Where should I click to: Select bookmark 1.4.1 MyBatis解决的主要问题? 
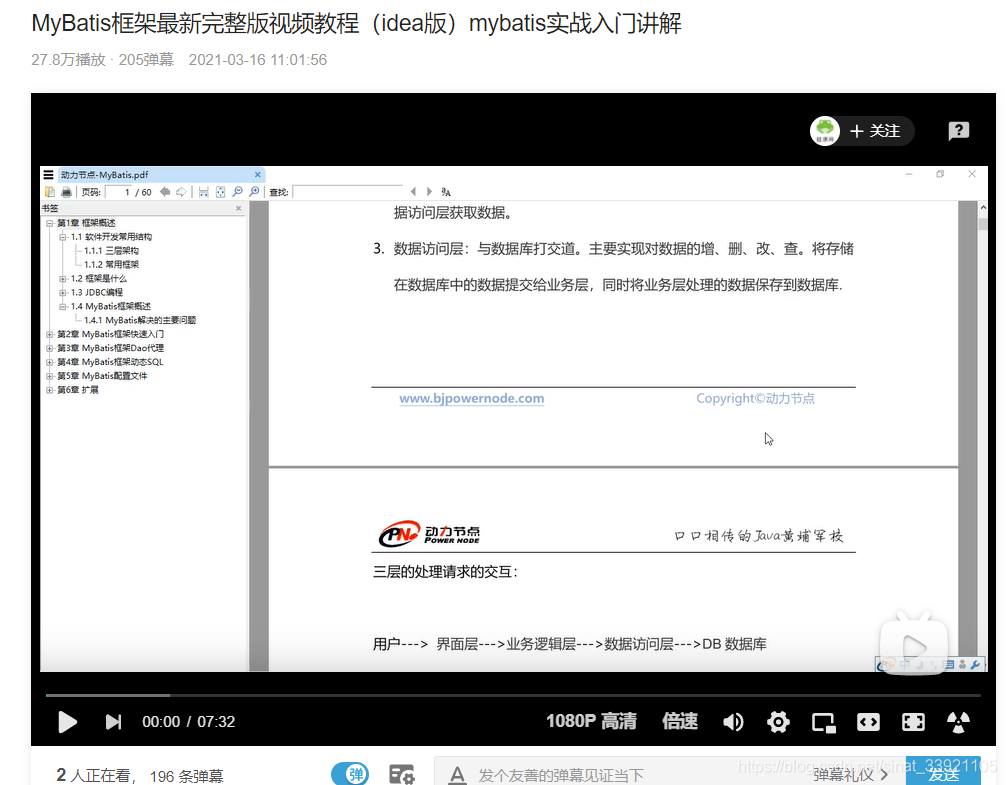pyautogui.click(x=140, y=321)
